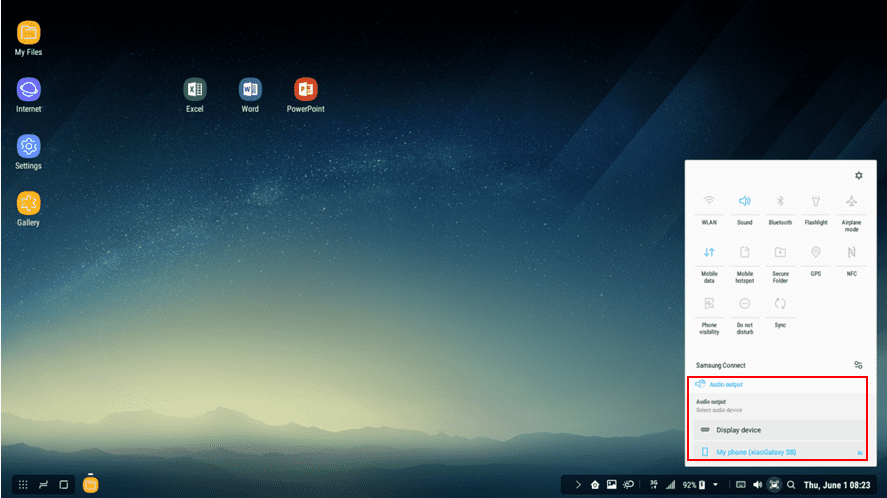Open the apps grid in the taskbar
This screenshot has height=498, width=887.
[23, 485]
